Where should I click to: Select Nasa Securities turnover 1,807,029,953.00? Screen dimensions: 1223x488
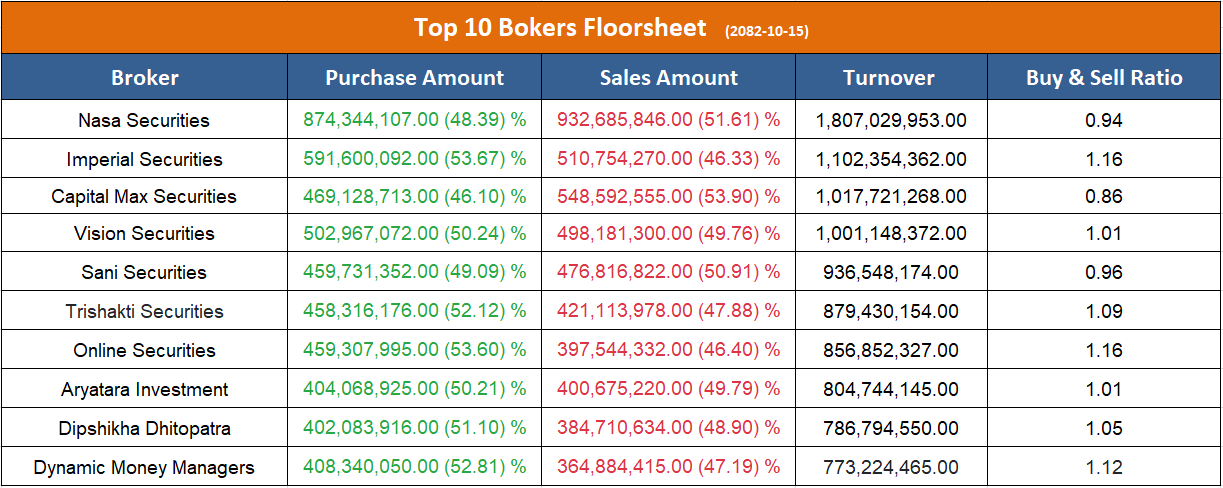[891, 121]
